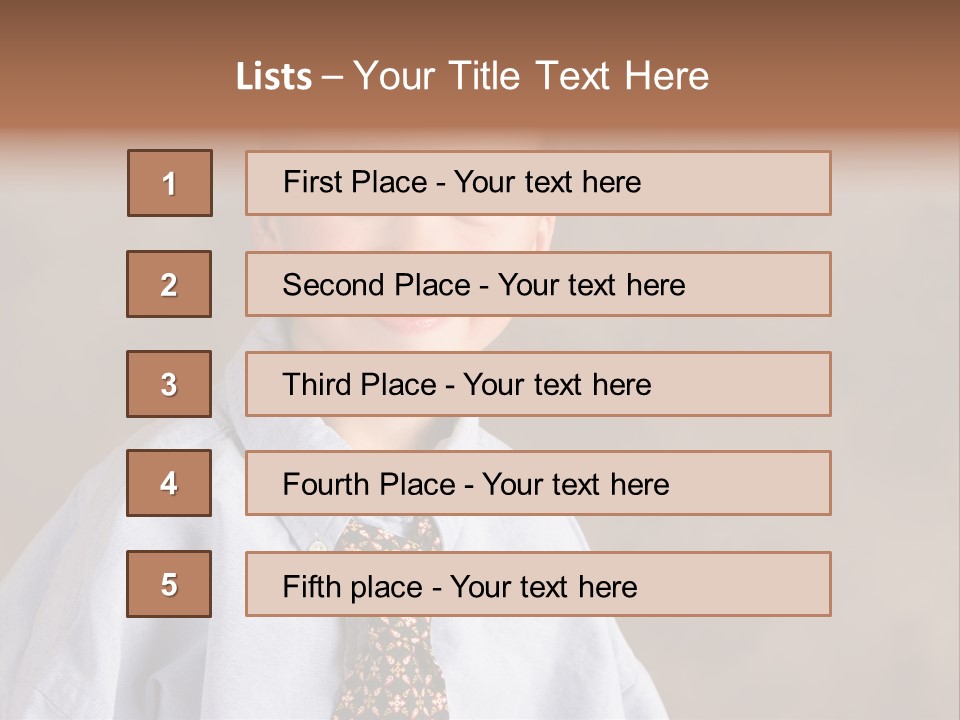Select the number 5 box
The height and width of the screenshot is (720, 960).
169,584
